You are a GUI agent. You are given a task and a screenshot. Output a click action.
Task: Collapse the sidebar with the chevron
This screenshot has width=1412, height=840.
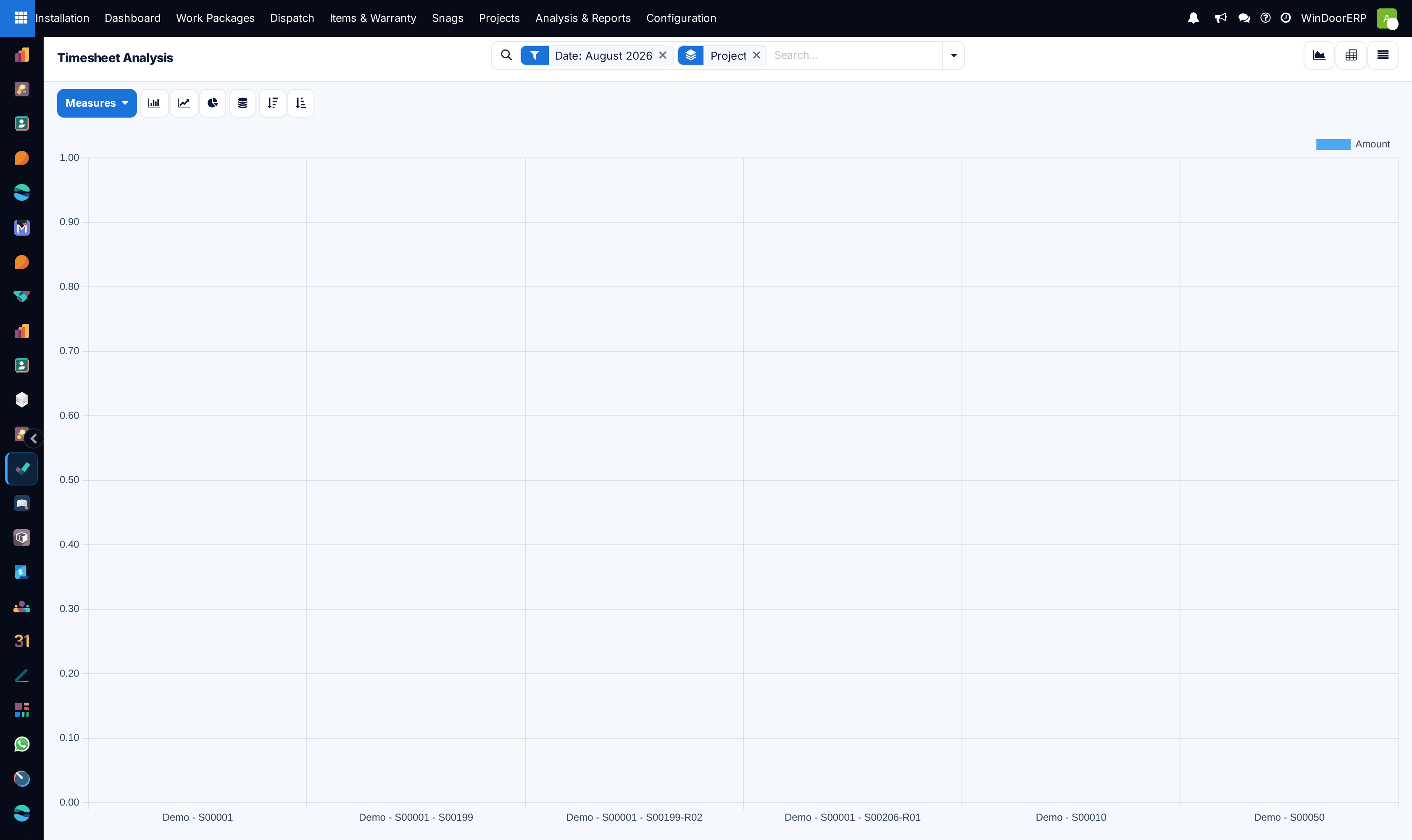click(x=34, y=438)
